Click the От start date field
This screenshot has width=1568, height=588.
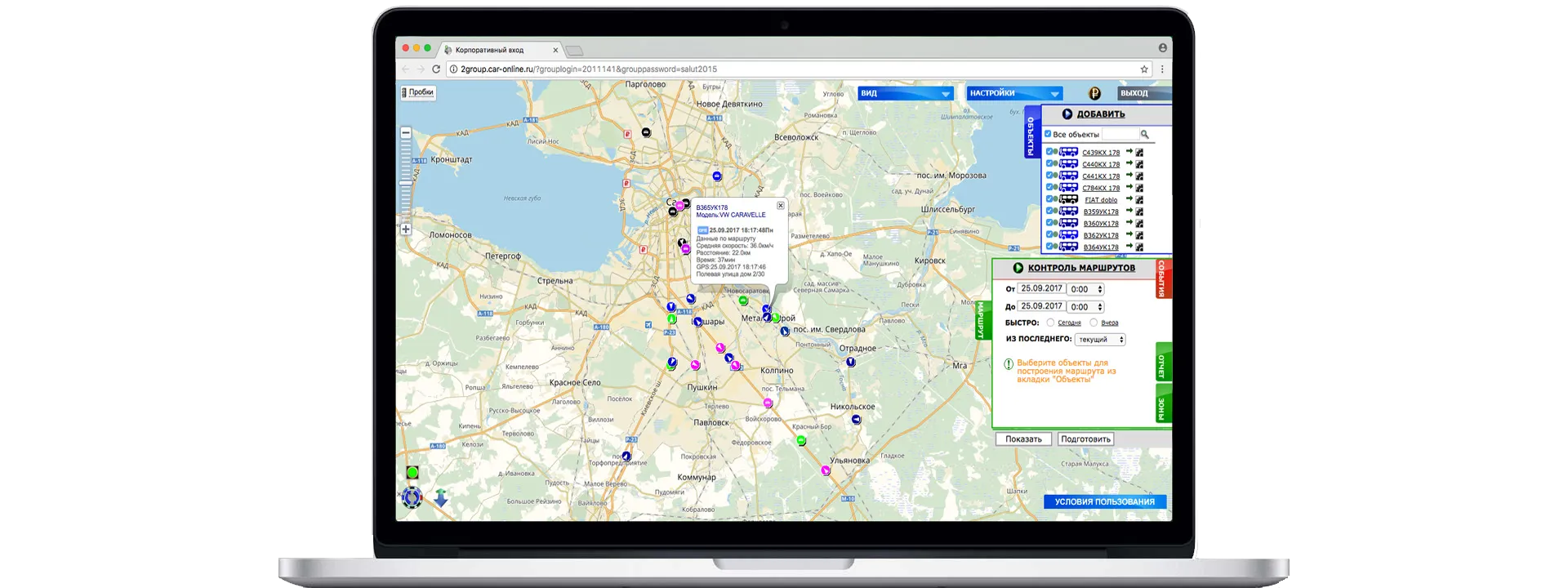1041,288
